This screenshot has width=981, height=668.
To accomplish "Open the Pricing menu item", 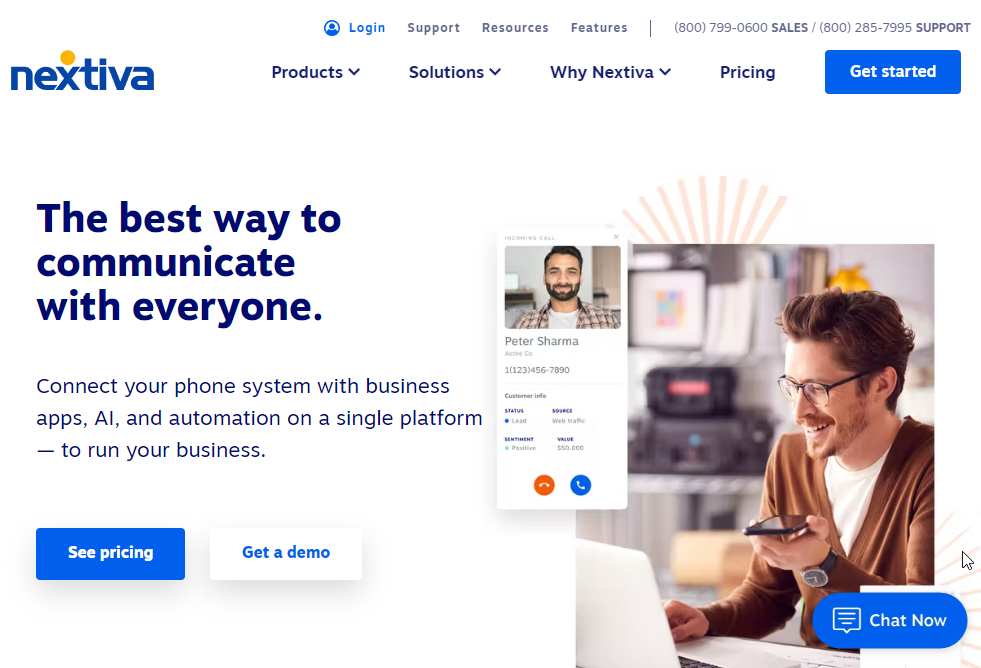I will click(x=747, y=72).
